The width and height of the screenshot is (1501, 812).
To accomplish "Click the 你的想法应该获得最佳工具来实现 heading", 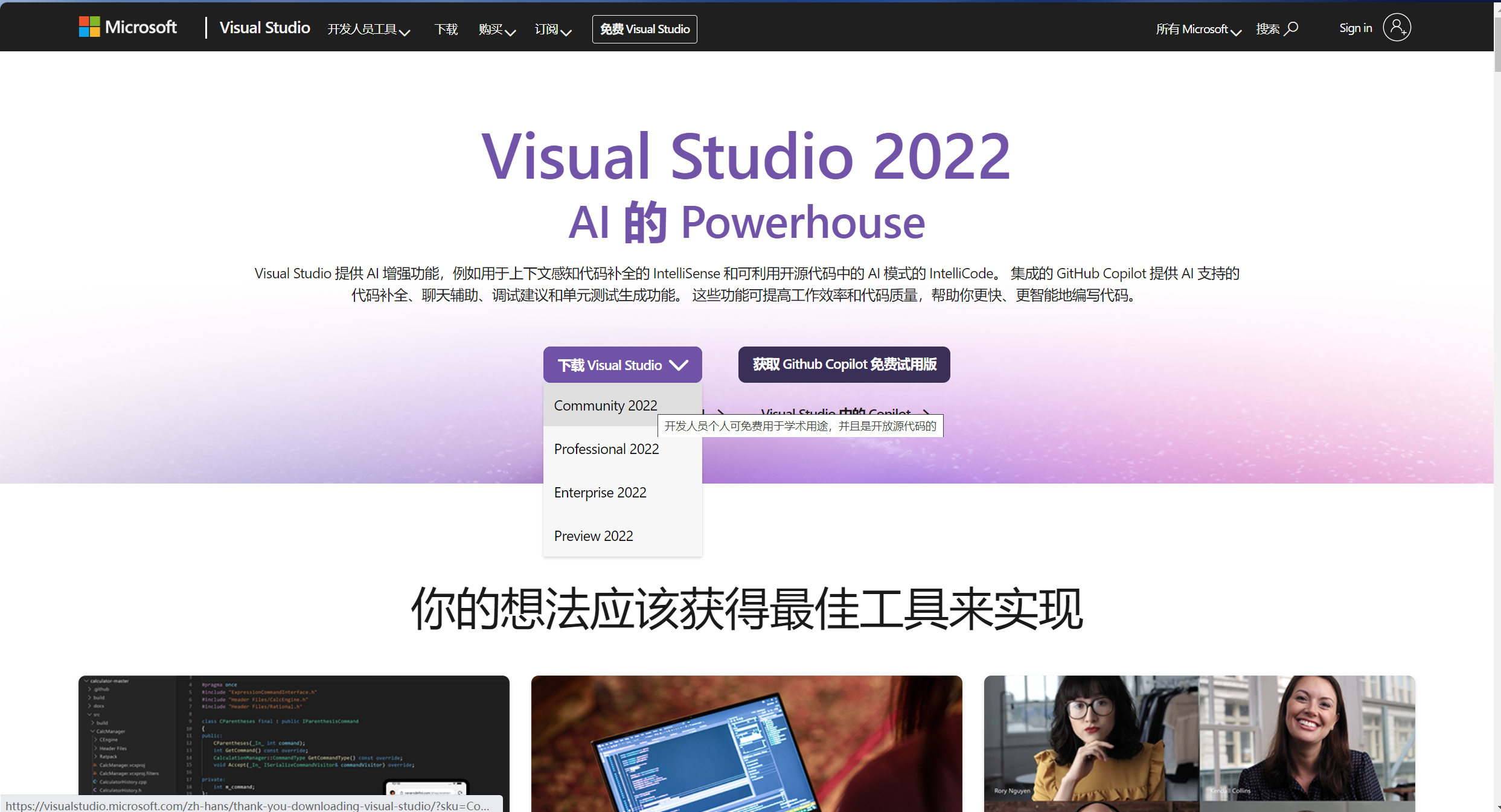I will 747,609.
